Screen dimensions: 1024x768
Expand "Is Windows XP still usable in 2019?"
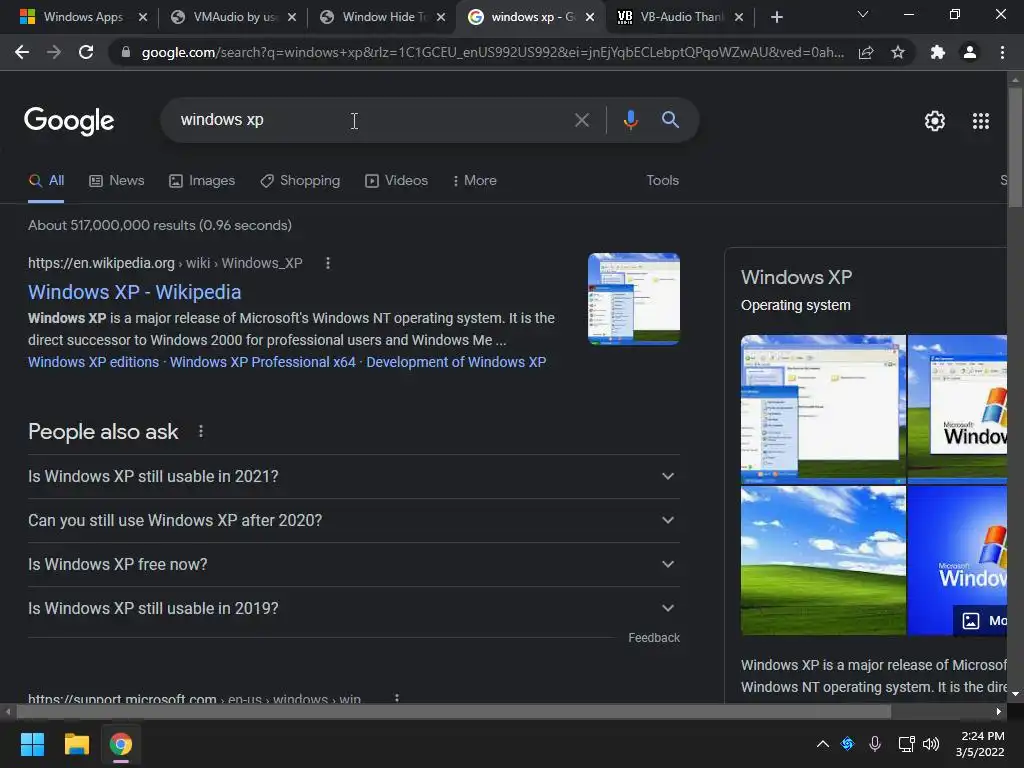353,608
